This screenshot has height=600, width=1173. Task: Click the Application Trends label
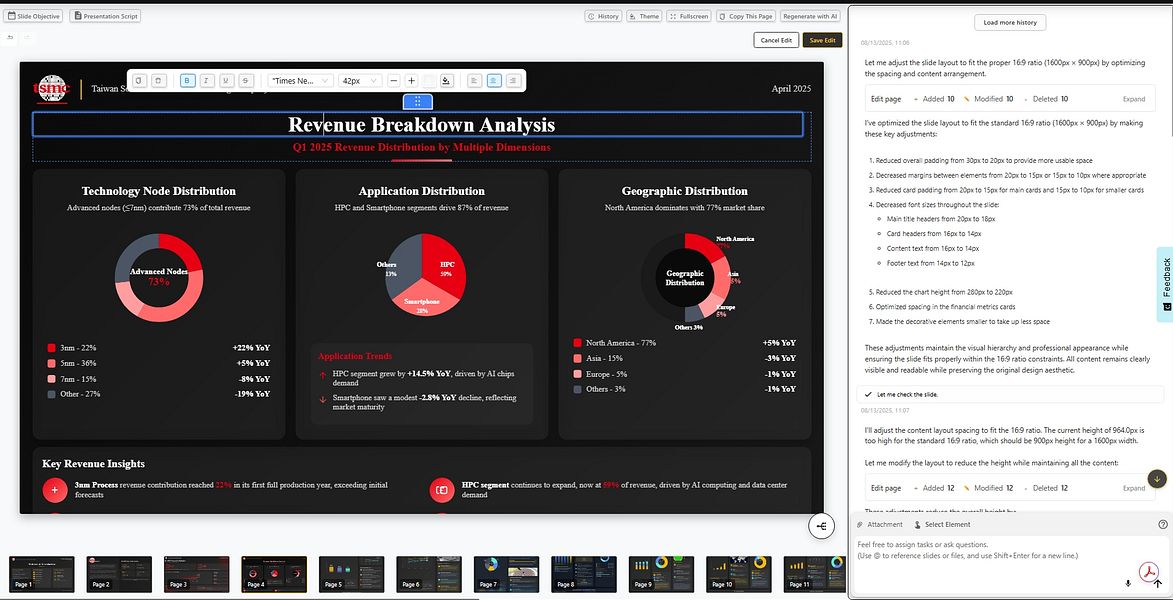click(x=355, y=356)
